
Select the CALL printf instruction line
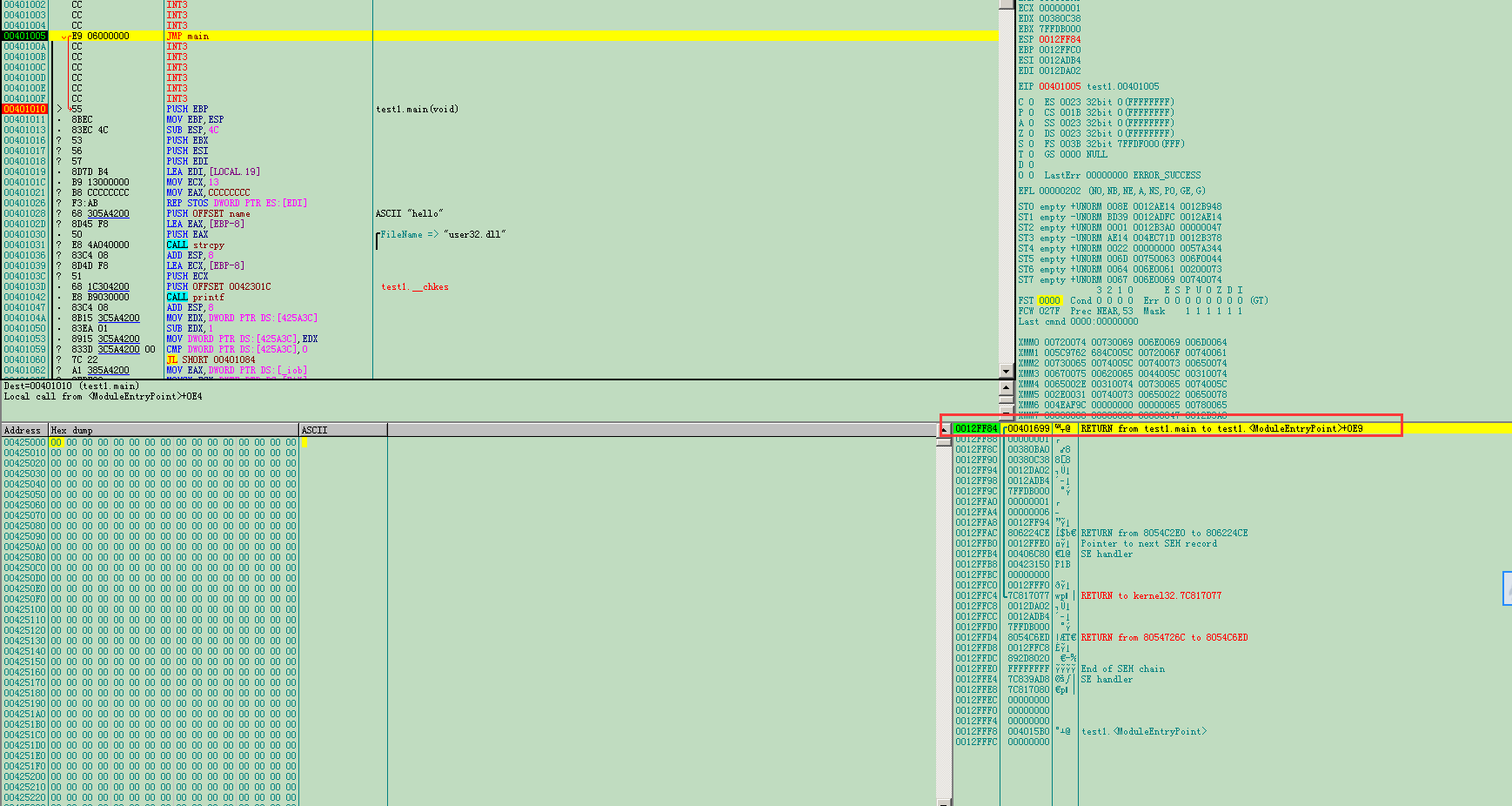[x=196, y=298]
